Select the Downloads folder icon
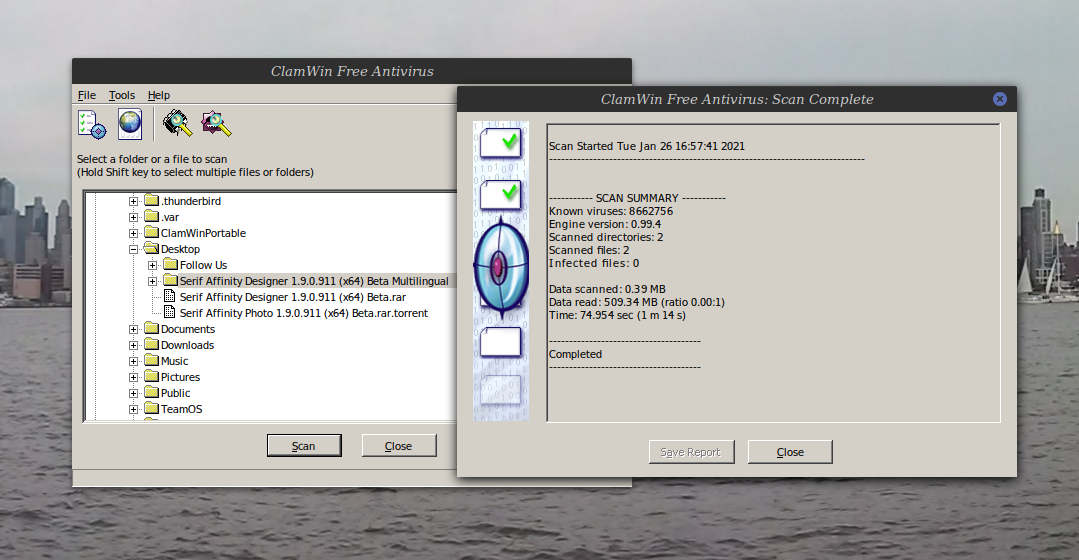The height and width of the screenshot is (560, 1079). pyautogui.click(x=151, y=344)
